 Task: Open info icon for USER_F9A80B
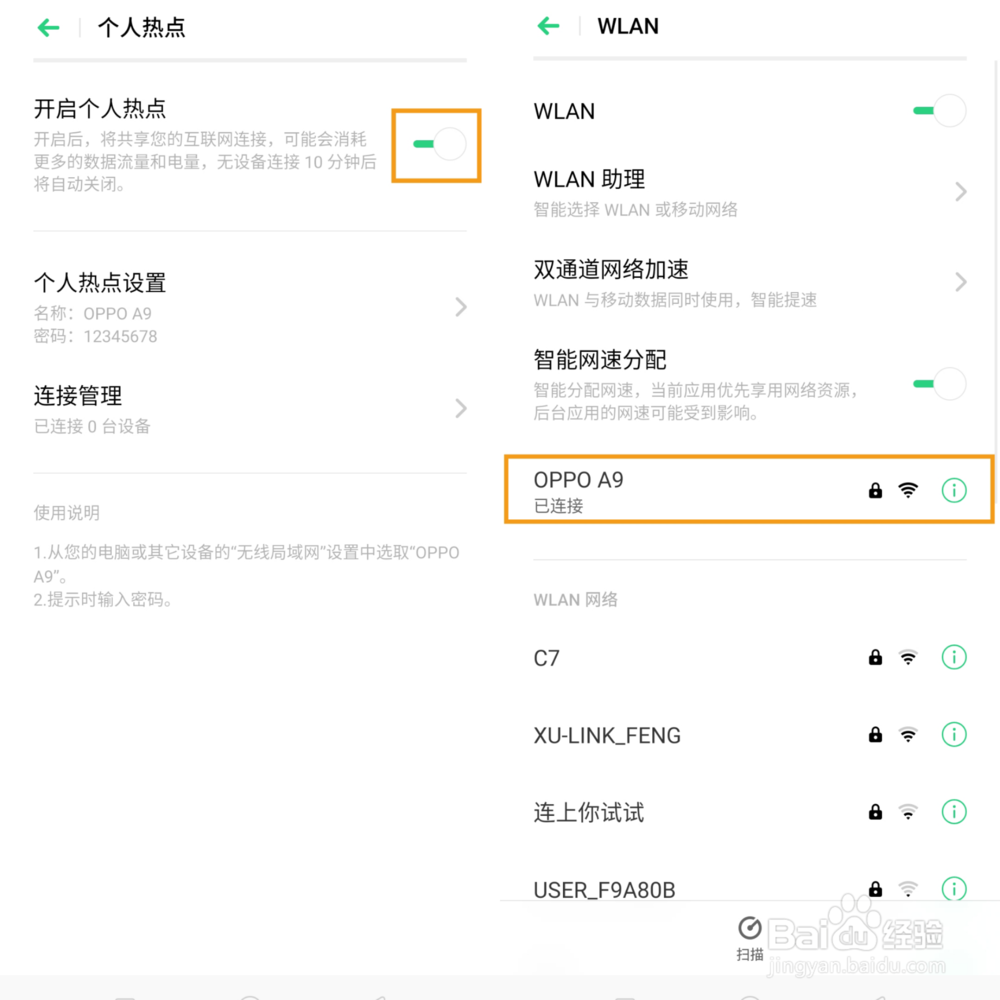[953, 888]
